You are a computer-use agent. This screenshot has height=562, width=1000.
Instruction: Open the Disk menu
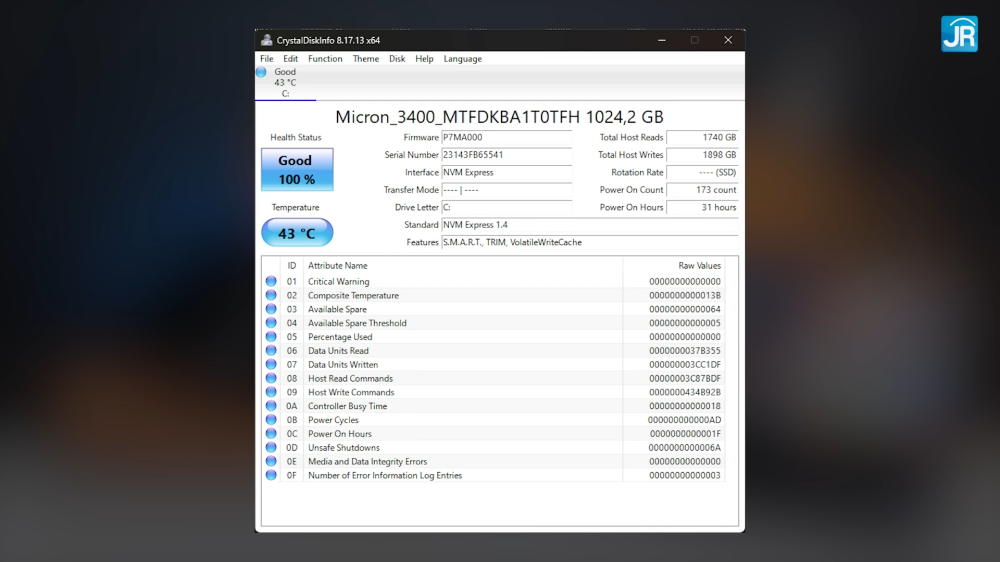pos(397,59)
